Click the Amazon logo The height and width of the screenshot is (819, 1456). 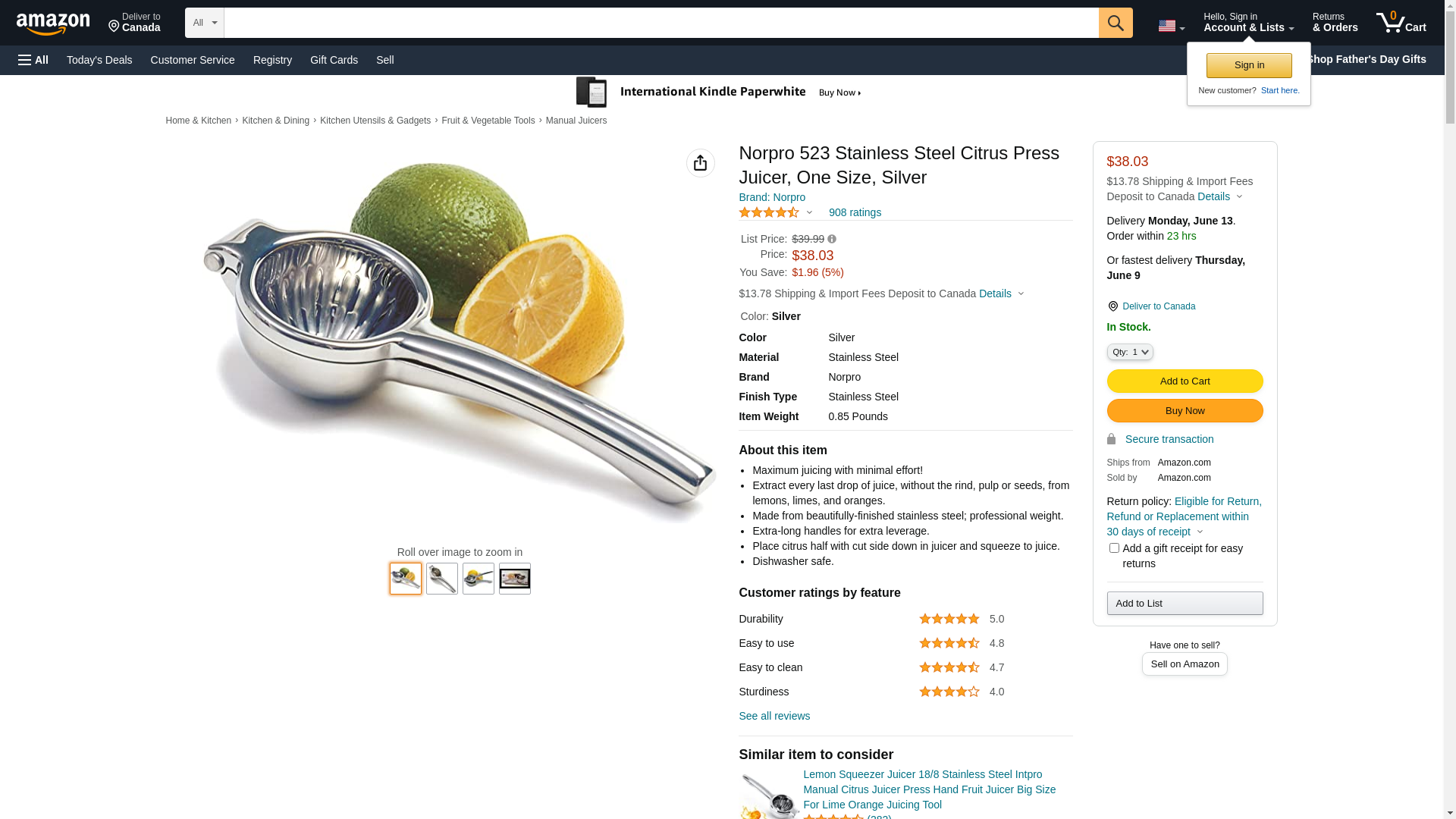click(x=53, y=24)
